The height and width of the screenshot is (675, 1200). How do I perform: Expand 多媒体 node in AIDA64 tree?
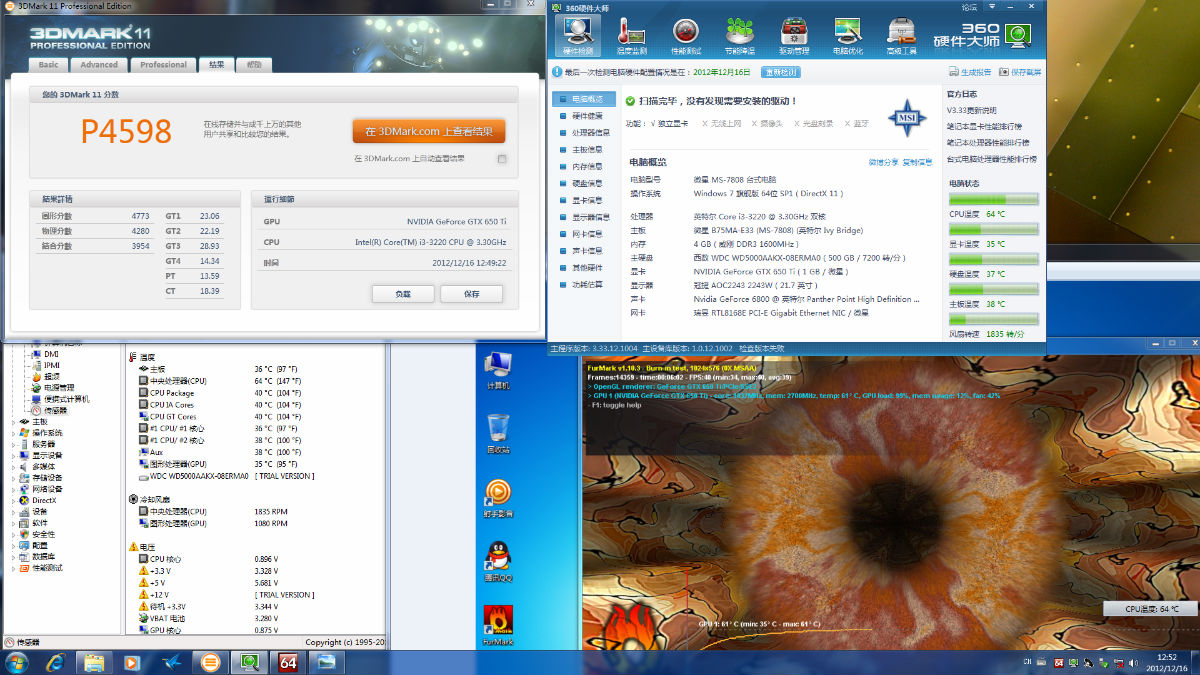(14, 466)
